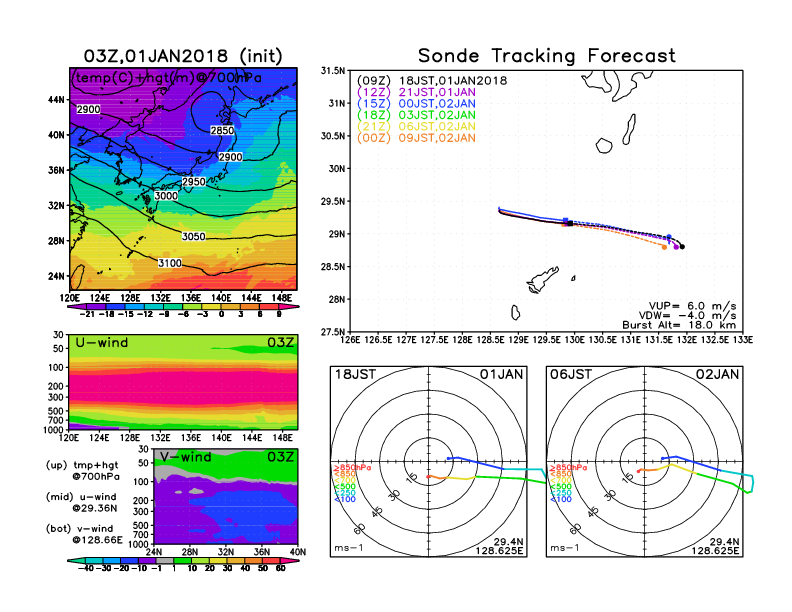Viewport: 792px width, 612px height.
Task: Select blue legend entry "(15Z) 00JST,02JAN"
Action: (416, 104)
